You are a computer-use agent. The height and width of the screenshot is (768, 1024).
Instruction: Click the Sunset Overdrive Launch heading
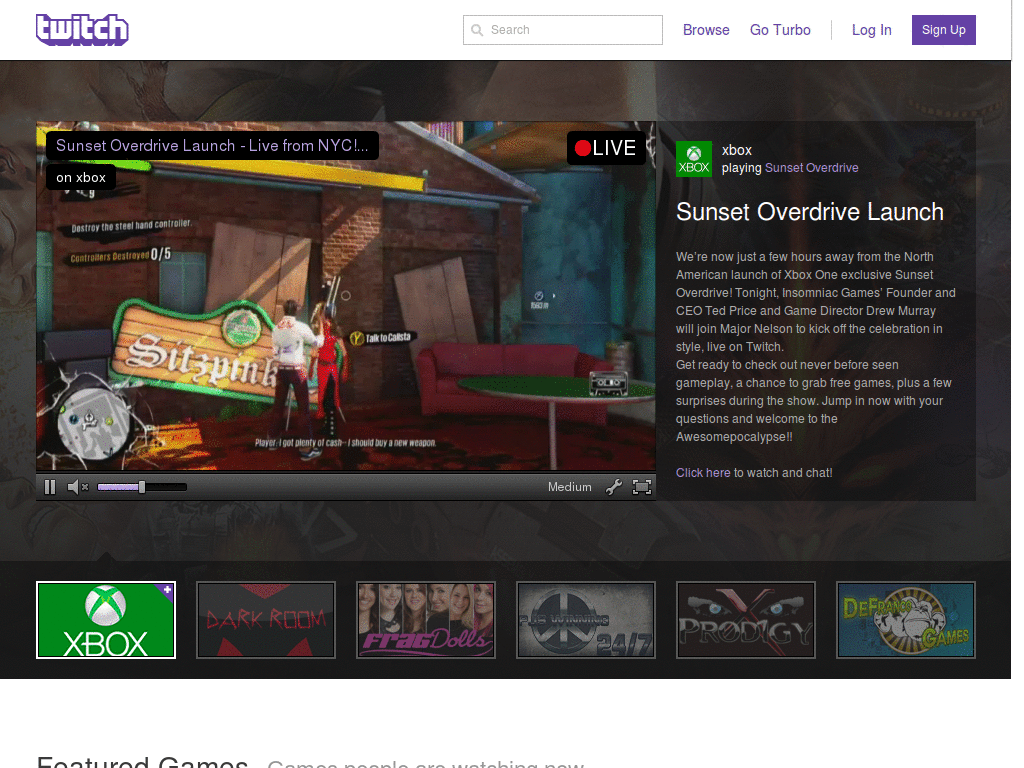810,212
